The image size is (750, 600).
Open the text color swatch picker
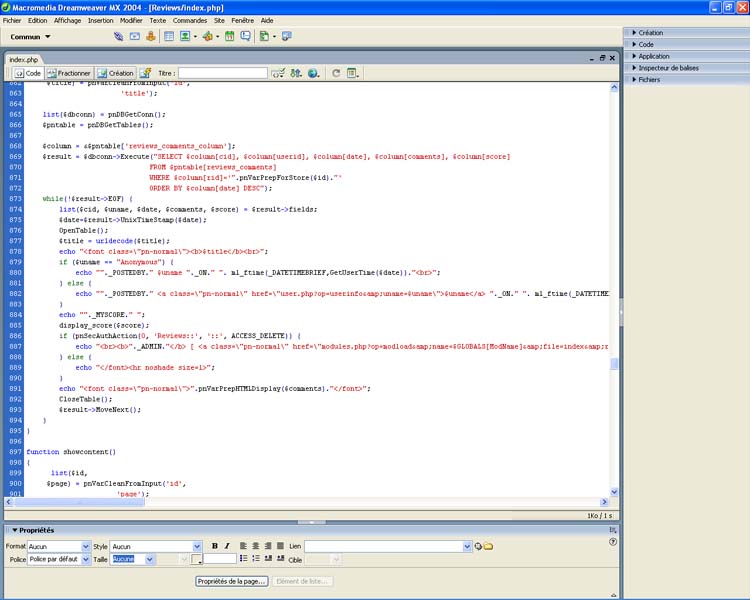coord(197,559)
